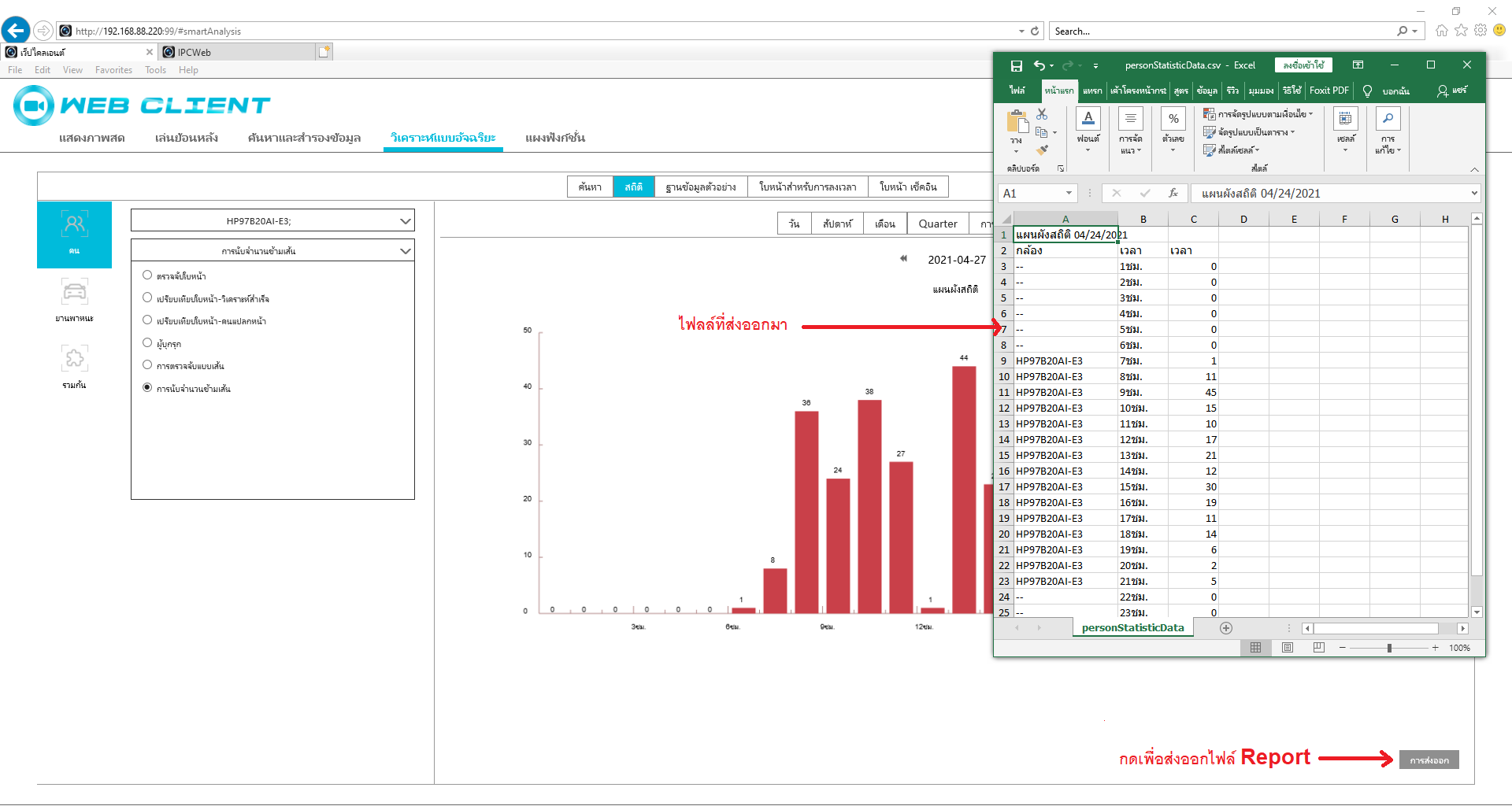Image resolution: width=1512 pixels, height=806 pixels.
Task: Switch to the เล่นย้อนหลัง playback tab
Action: 186,138
